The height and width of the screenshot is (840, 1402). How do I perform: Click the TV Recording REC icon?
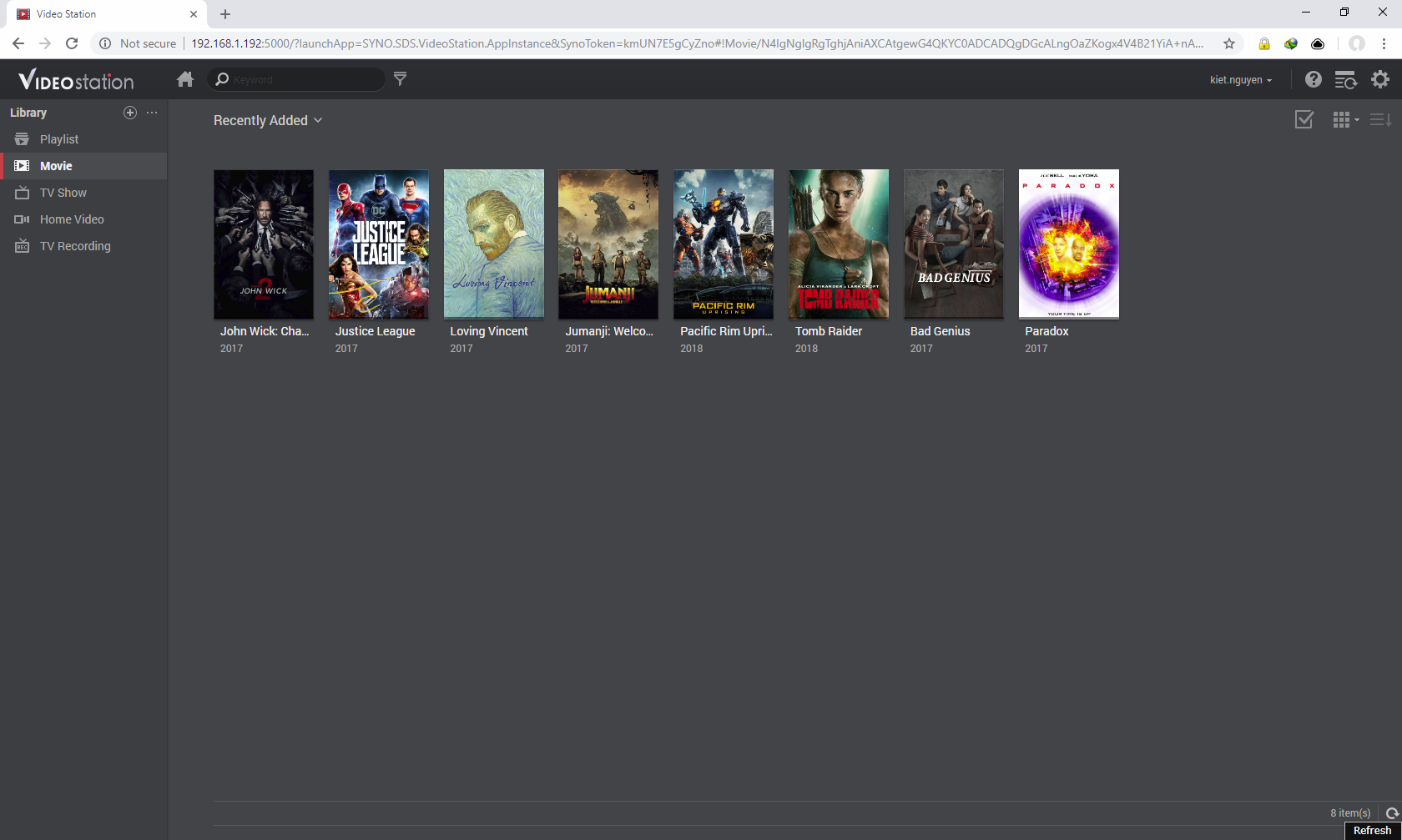click(x=22, y=246)
